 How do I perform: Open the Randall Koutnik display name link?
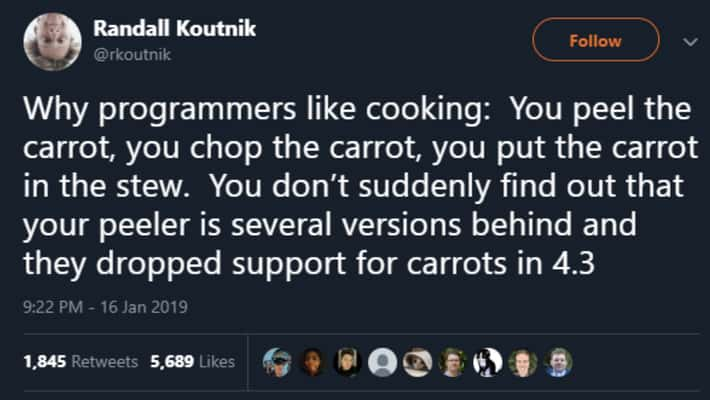174,29
